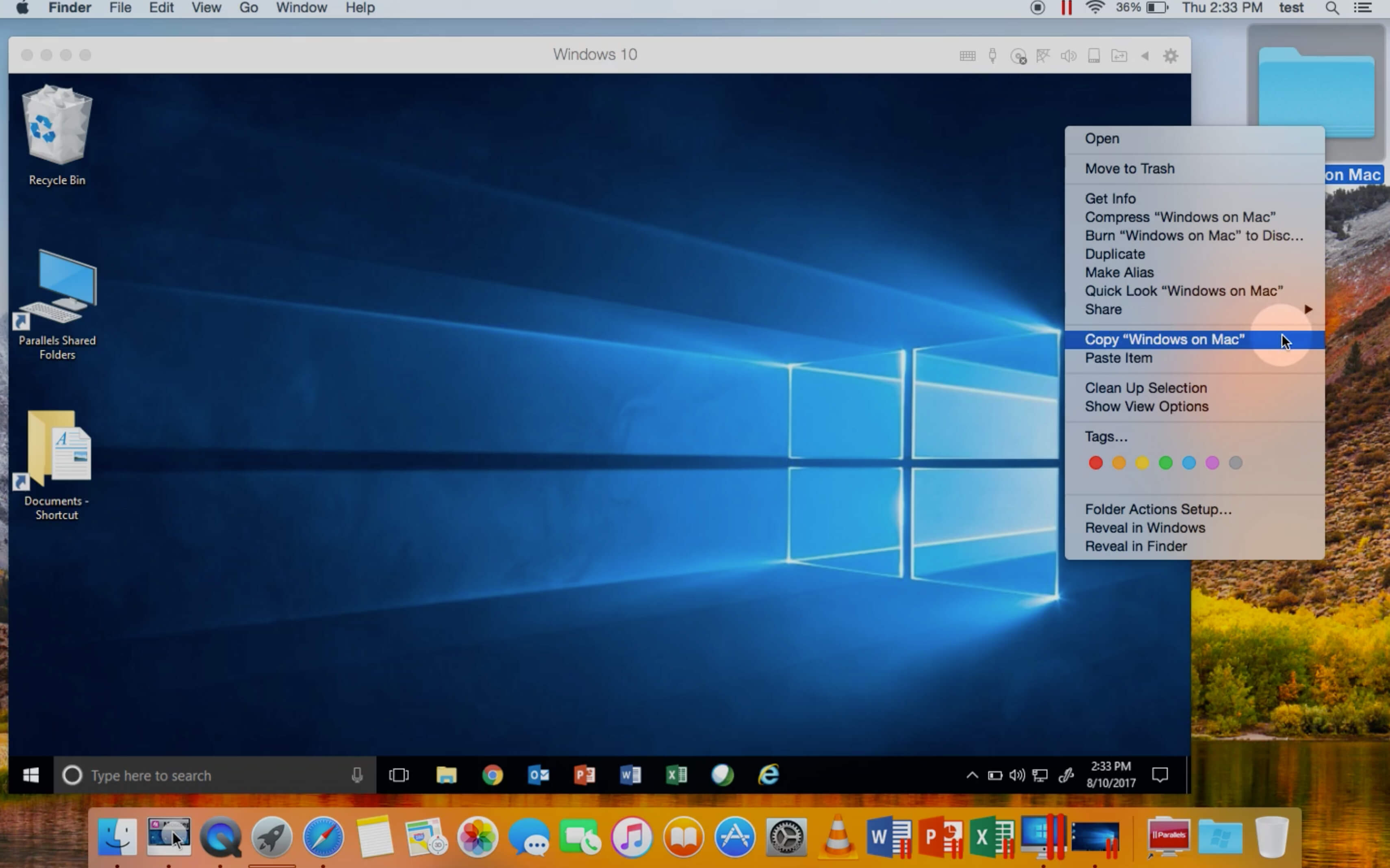The image size is (1390, 868).
Task: Click 'Move to Trash' context menu option
Action: 1130,167
